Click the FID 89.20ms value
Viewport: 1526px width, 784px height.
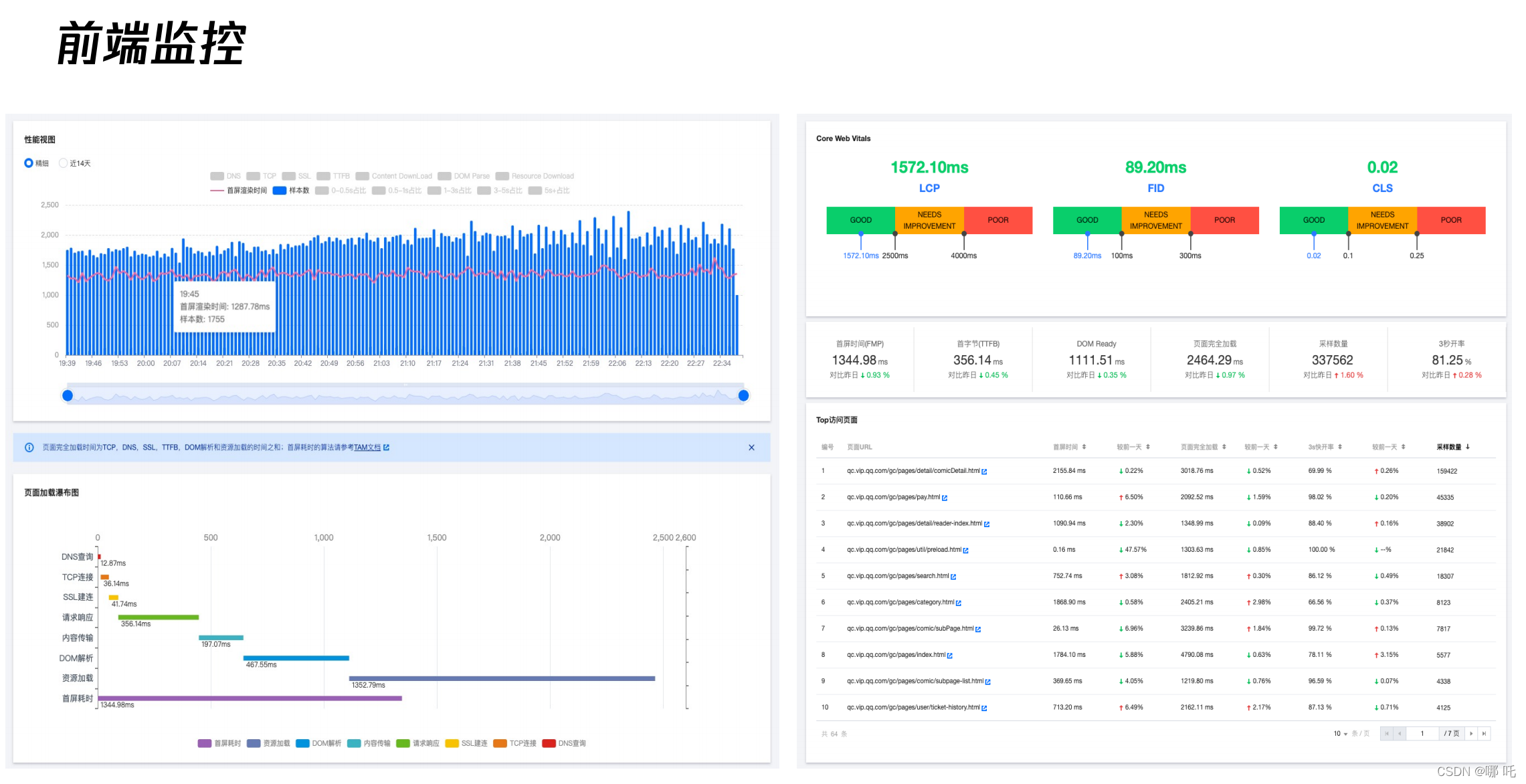pos(1155,167)
